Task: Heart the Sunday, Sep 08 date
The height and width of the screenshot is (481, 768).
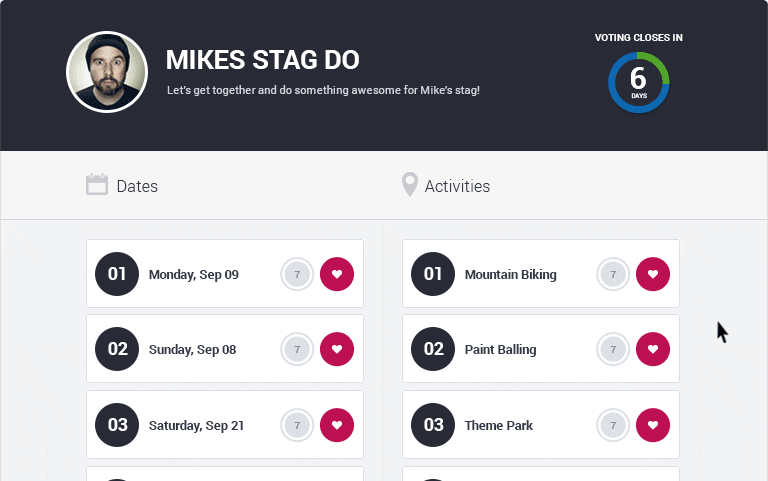Action: click(337, 349)
